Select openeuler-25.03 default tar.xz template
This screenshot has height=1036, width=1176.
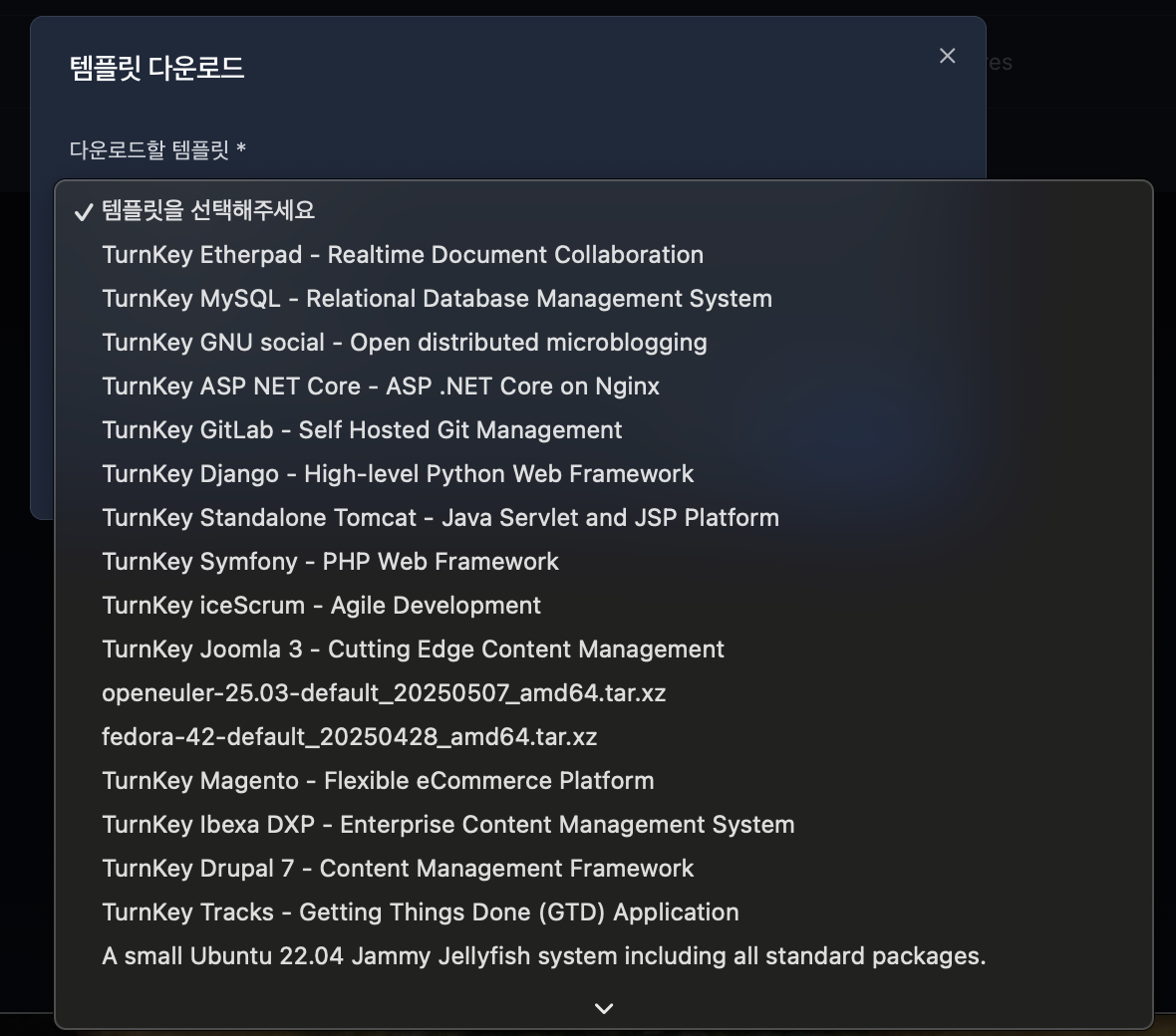384,693
